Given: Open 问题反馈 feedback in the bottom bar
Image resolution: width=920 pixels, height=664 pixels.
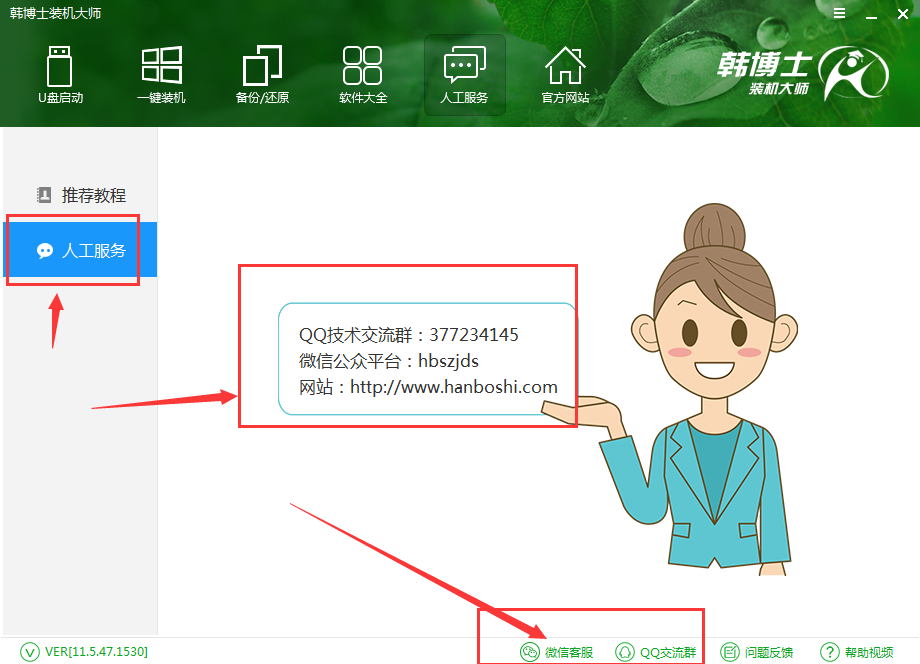Looking at the screenshot, I should (757, 652).
